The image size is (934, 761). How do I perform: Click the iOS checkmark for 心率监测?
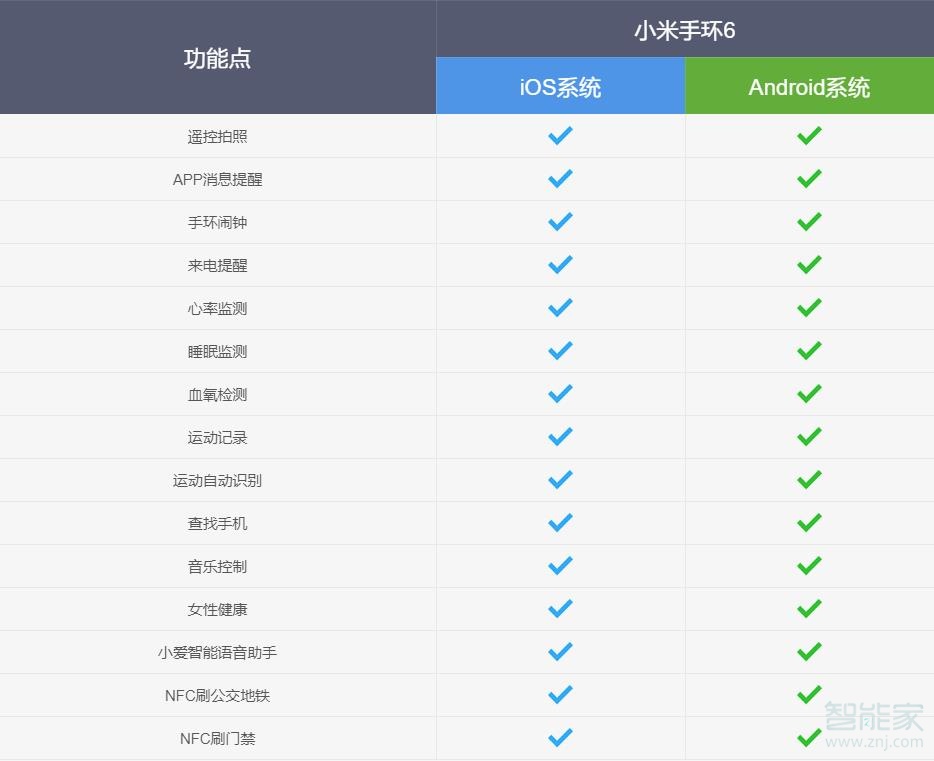[x=560, y=308]
